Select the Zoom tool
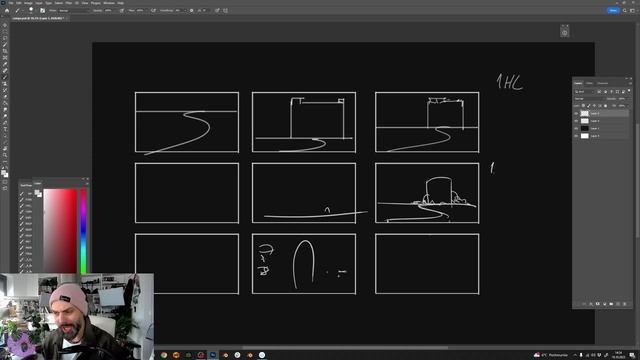This screenshot has height=360, width=640. 5,156
